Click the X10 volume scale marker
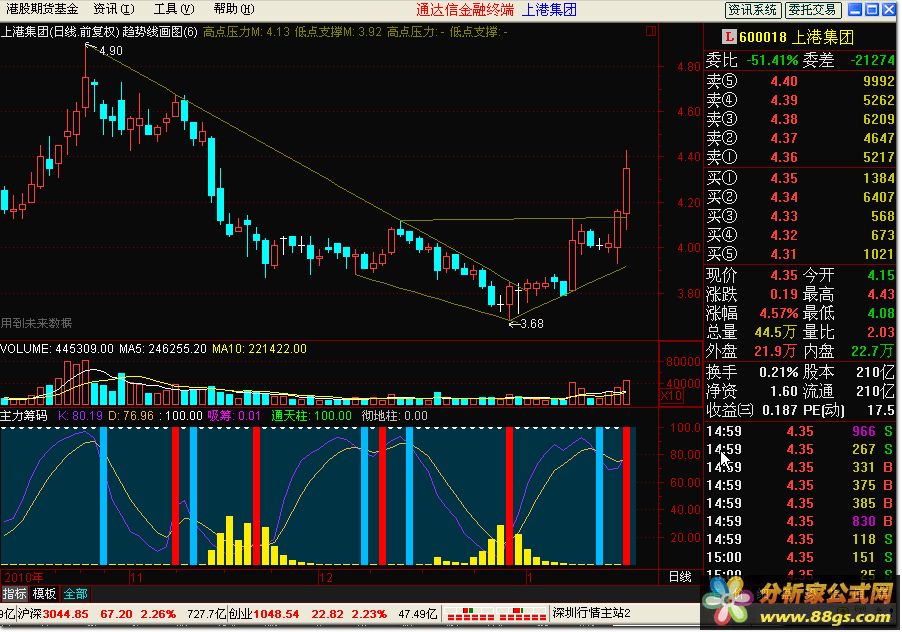 (x=671, y=396)
